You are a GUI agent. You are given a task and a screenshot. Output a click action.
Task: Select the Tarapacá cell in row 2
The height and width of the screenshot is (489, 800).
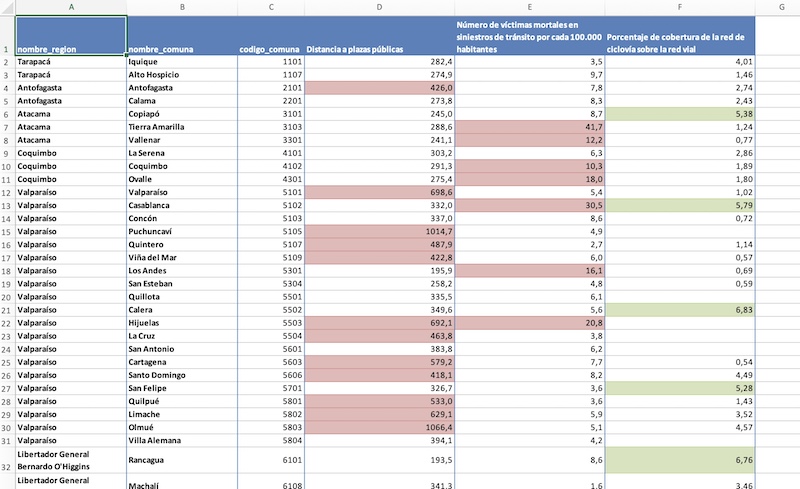(71, 62)
